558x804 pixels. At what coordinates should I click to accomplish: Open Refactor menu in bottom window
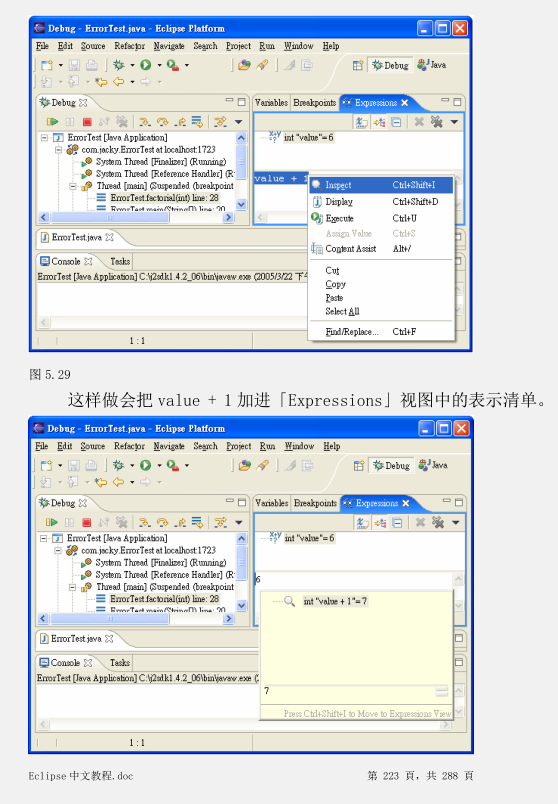129,446
